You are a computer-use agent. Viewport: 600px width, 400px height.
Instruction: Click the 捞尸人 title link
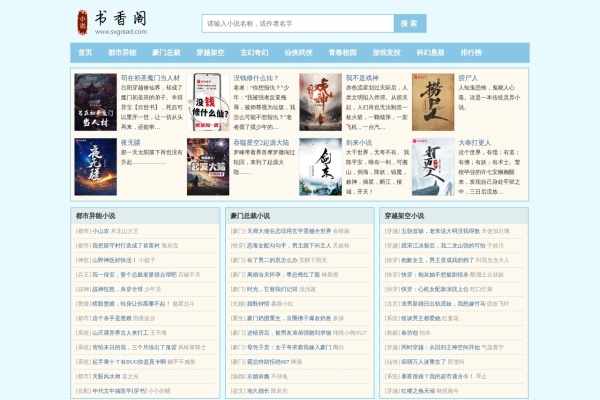tap(469, 77)
